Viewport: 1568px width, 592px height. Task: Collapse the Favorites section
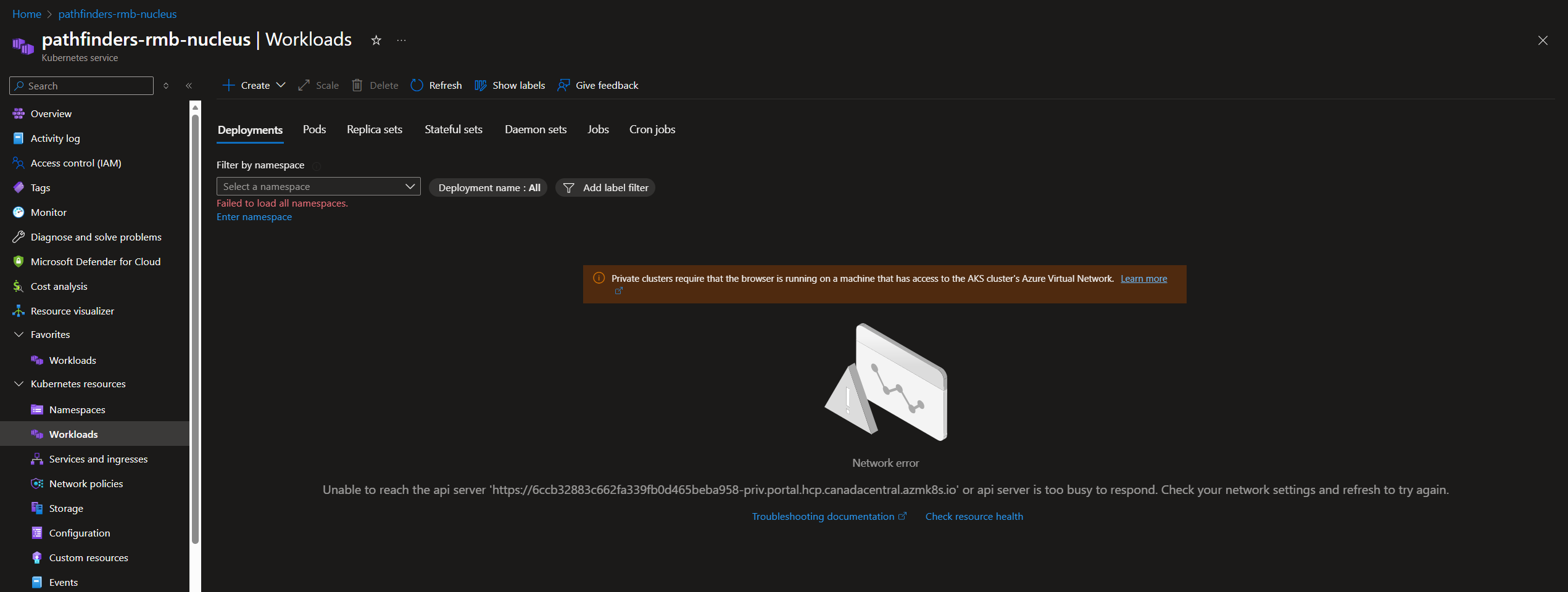tap(19, 334)
